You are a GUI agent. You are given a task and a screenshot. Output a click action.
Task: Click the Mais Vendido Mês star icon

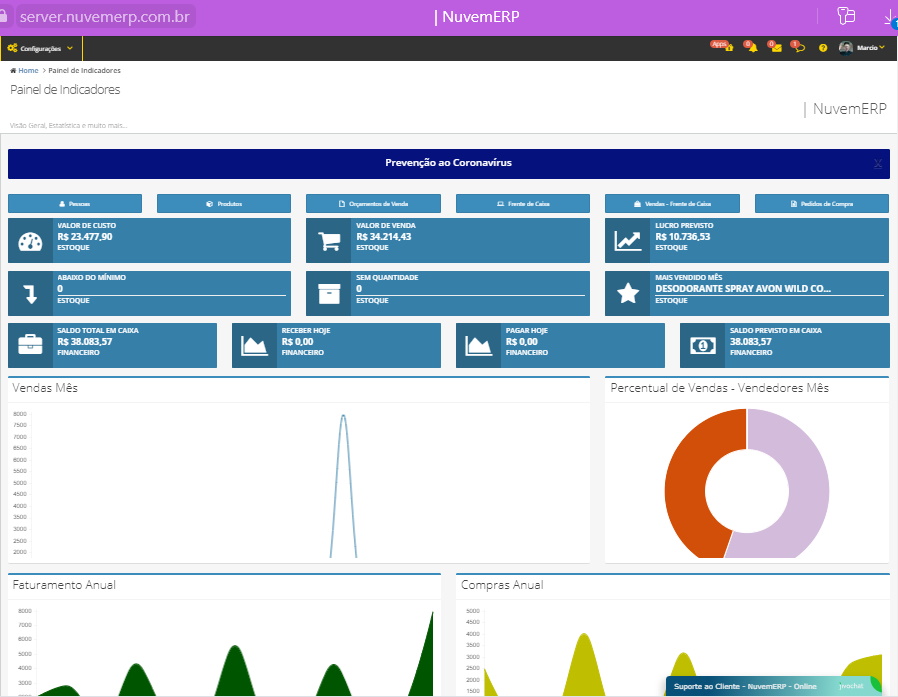(628, 294)
